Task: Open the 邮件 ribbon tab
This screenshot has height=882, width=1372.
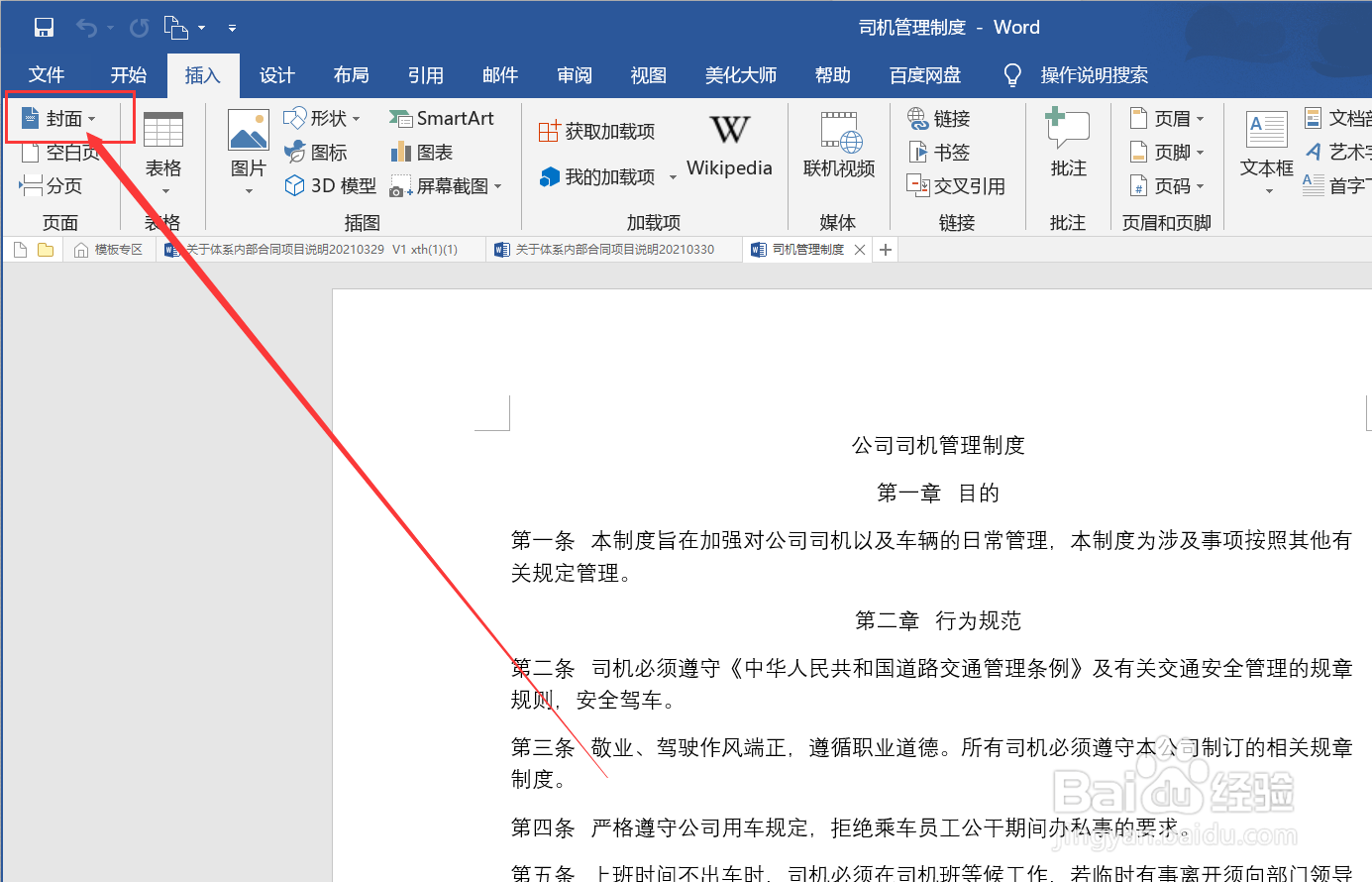Action: coord(500,74)
